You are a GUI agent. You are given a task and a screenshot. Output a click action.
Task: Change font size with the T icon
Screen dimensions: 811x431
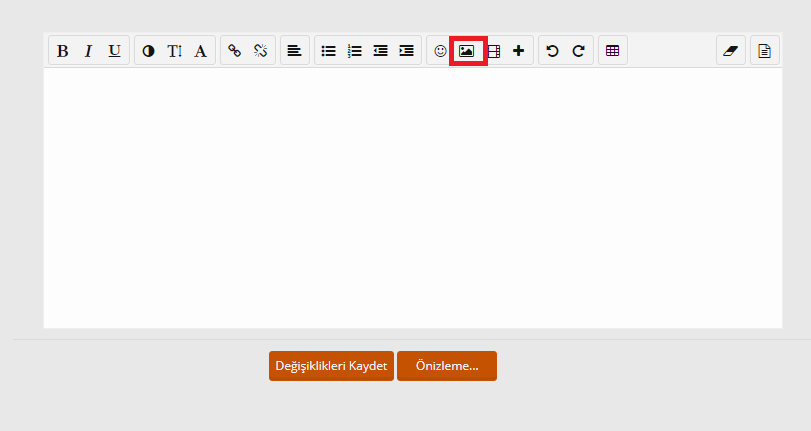[x=174, y=51]
